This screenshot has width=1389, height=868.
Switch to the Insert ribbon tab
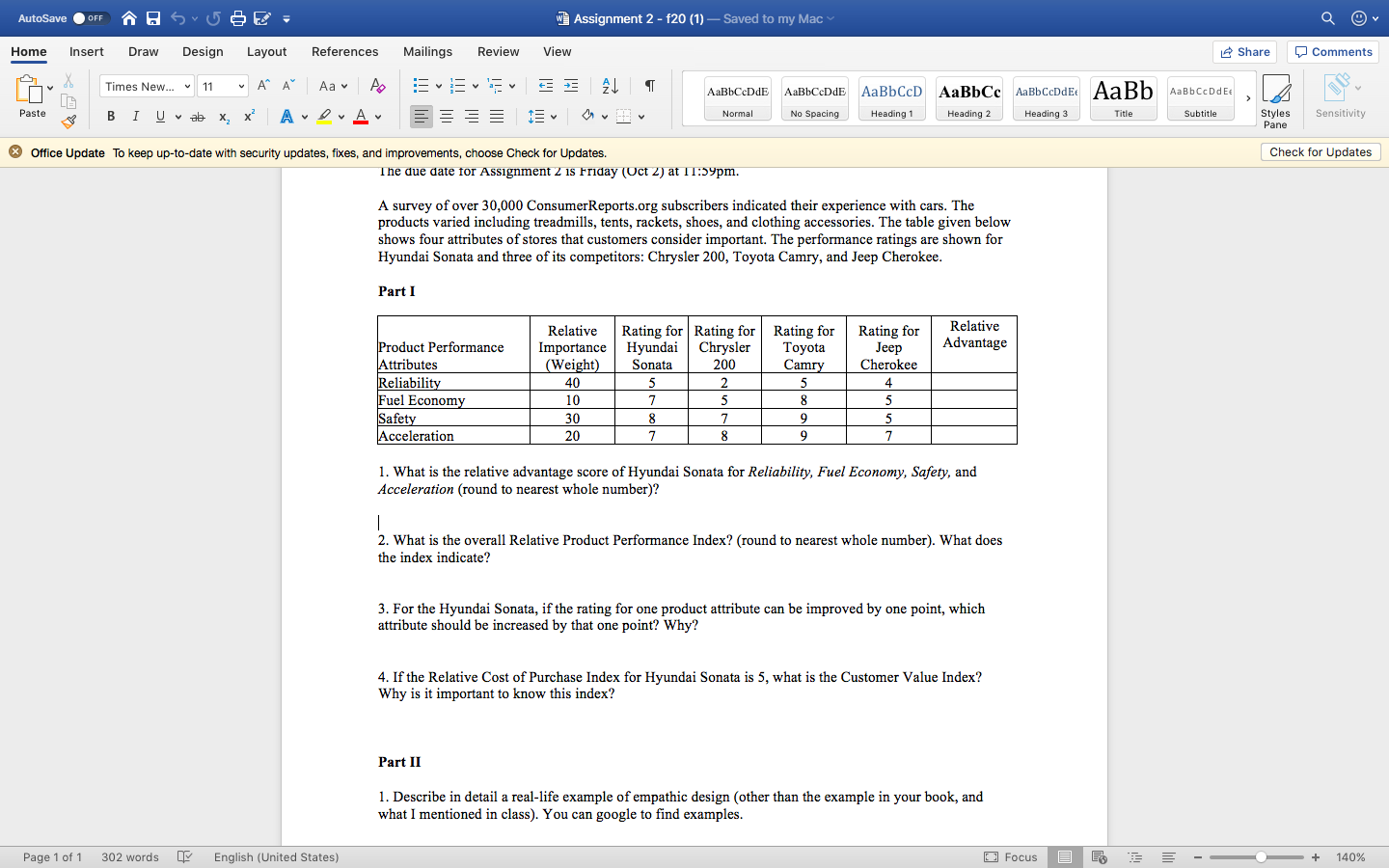pos(87,52)
